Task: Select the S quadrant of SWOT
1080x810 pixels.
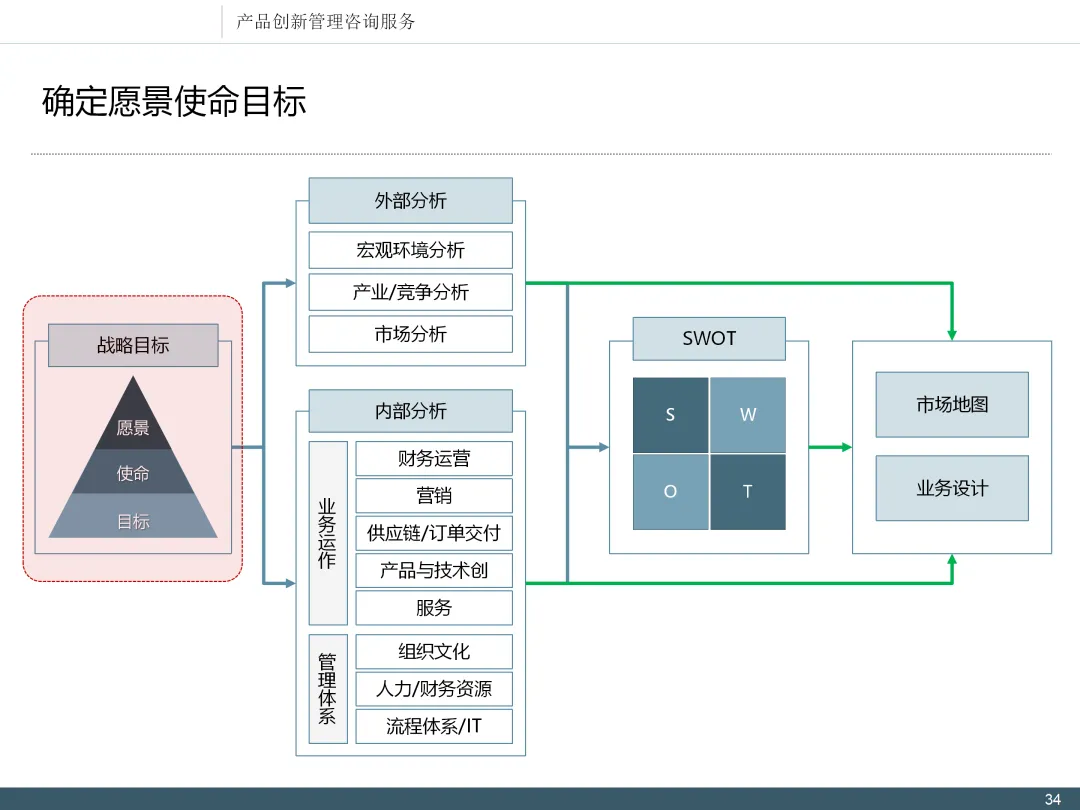Action: [670, 415]
